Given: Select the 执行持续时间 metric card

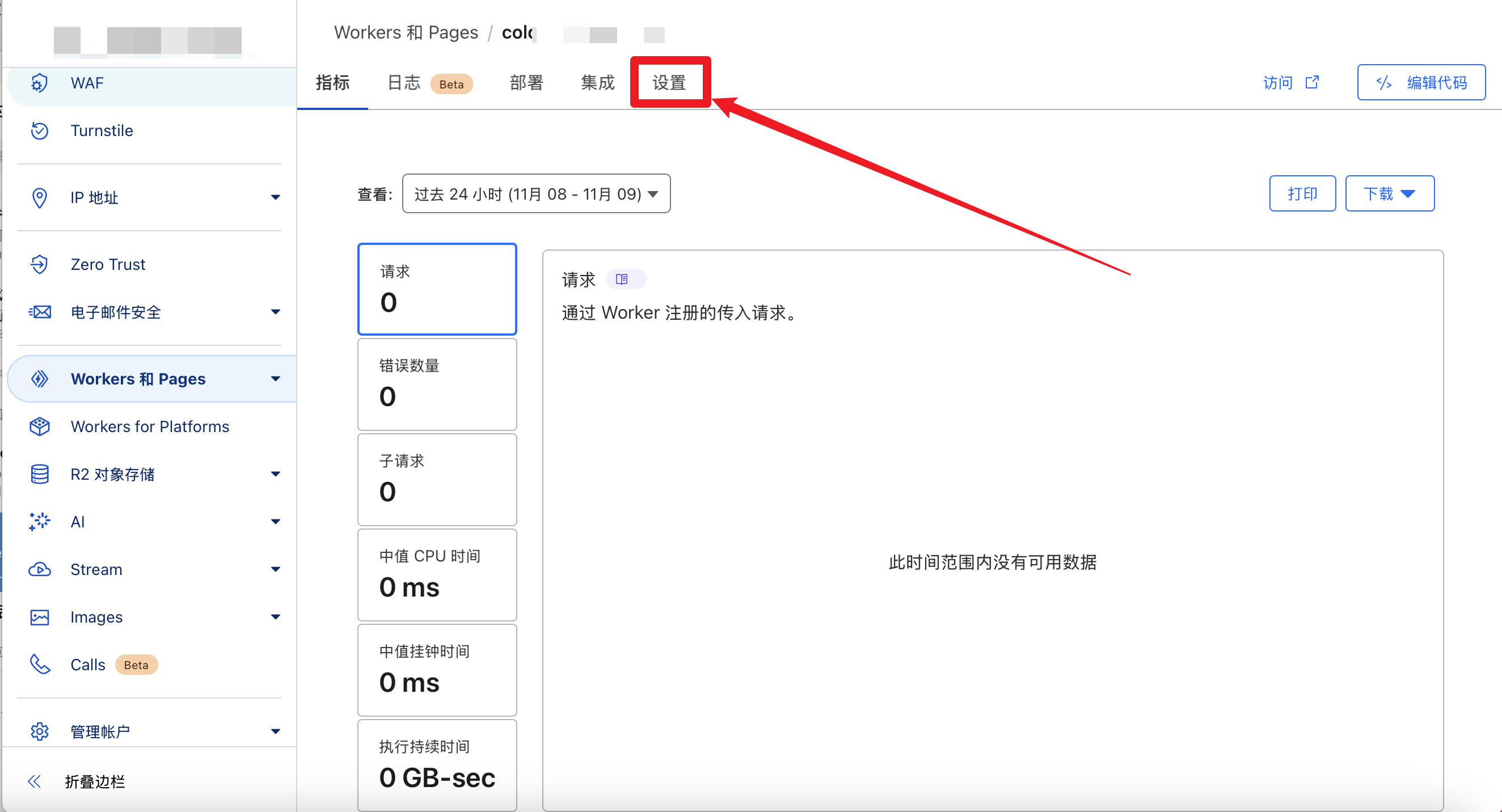Looking at the screenshot, I should pyautogui.click(x=437, y=766).
